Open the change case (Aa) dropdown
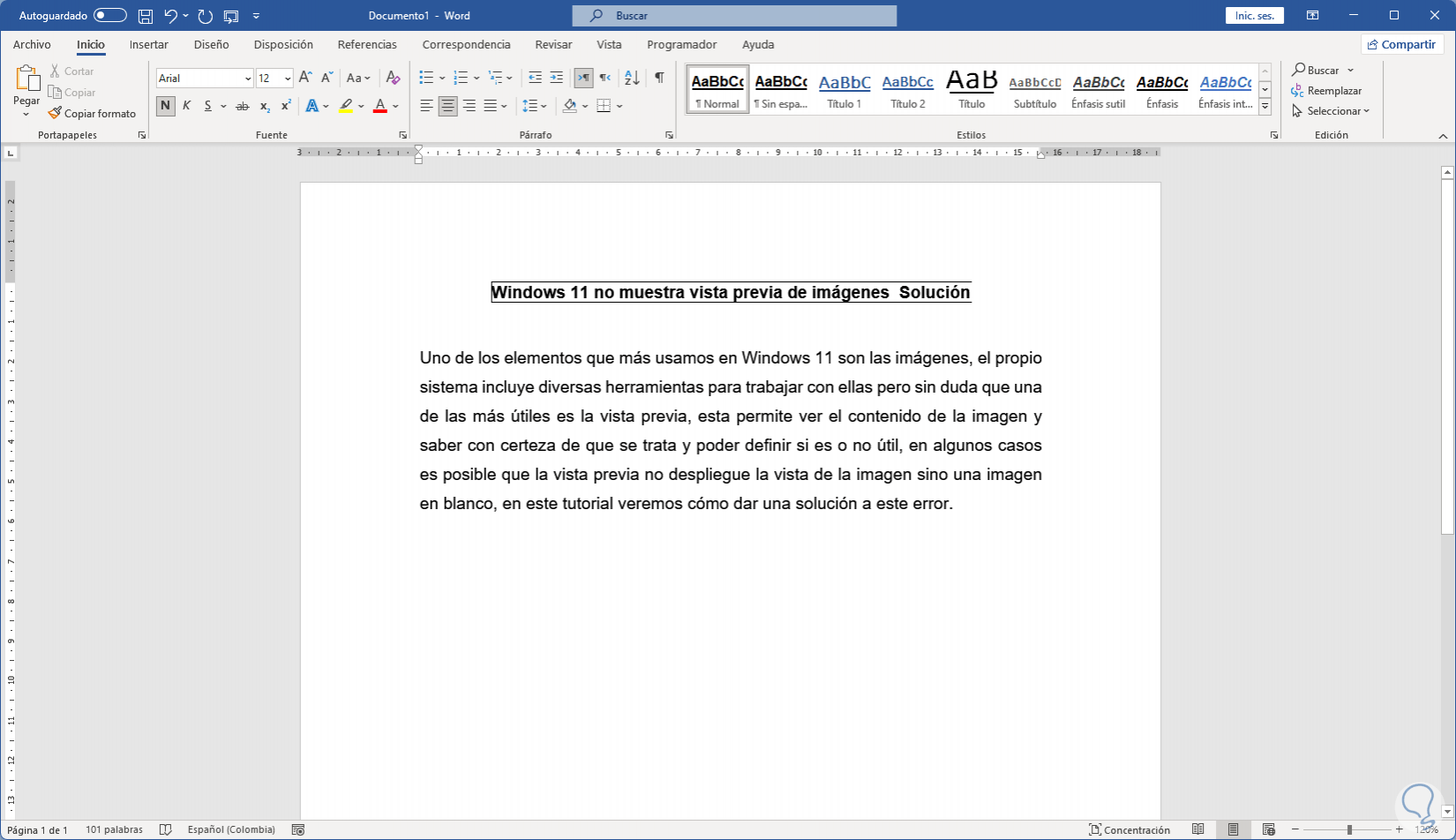Screen dimensions: 1456x840 tap(358, 78)
